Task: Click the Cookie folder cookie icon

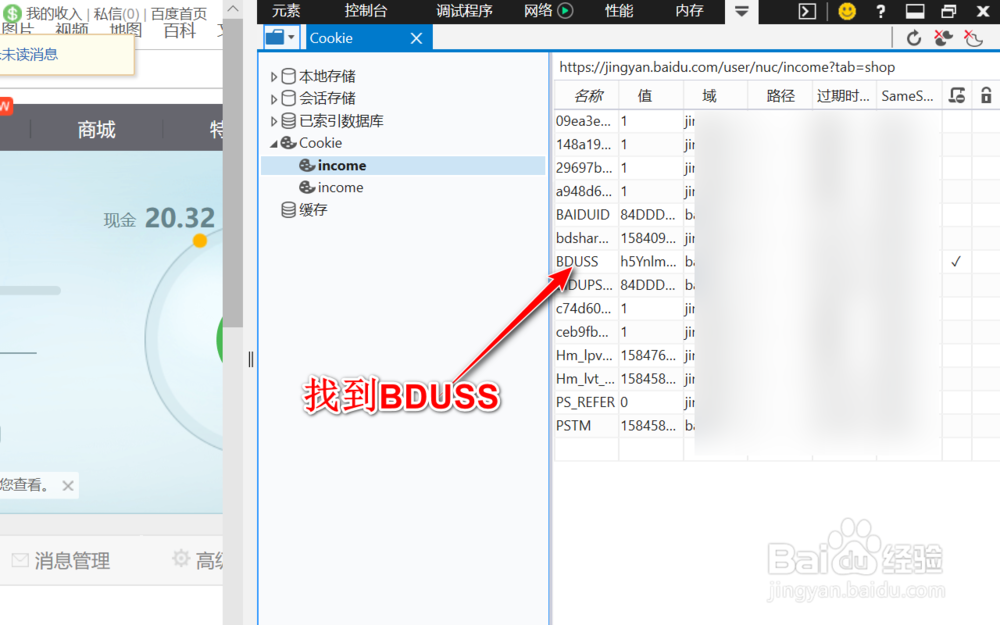Action: [x=288, y=143]
